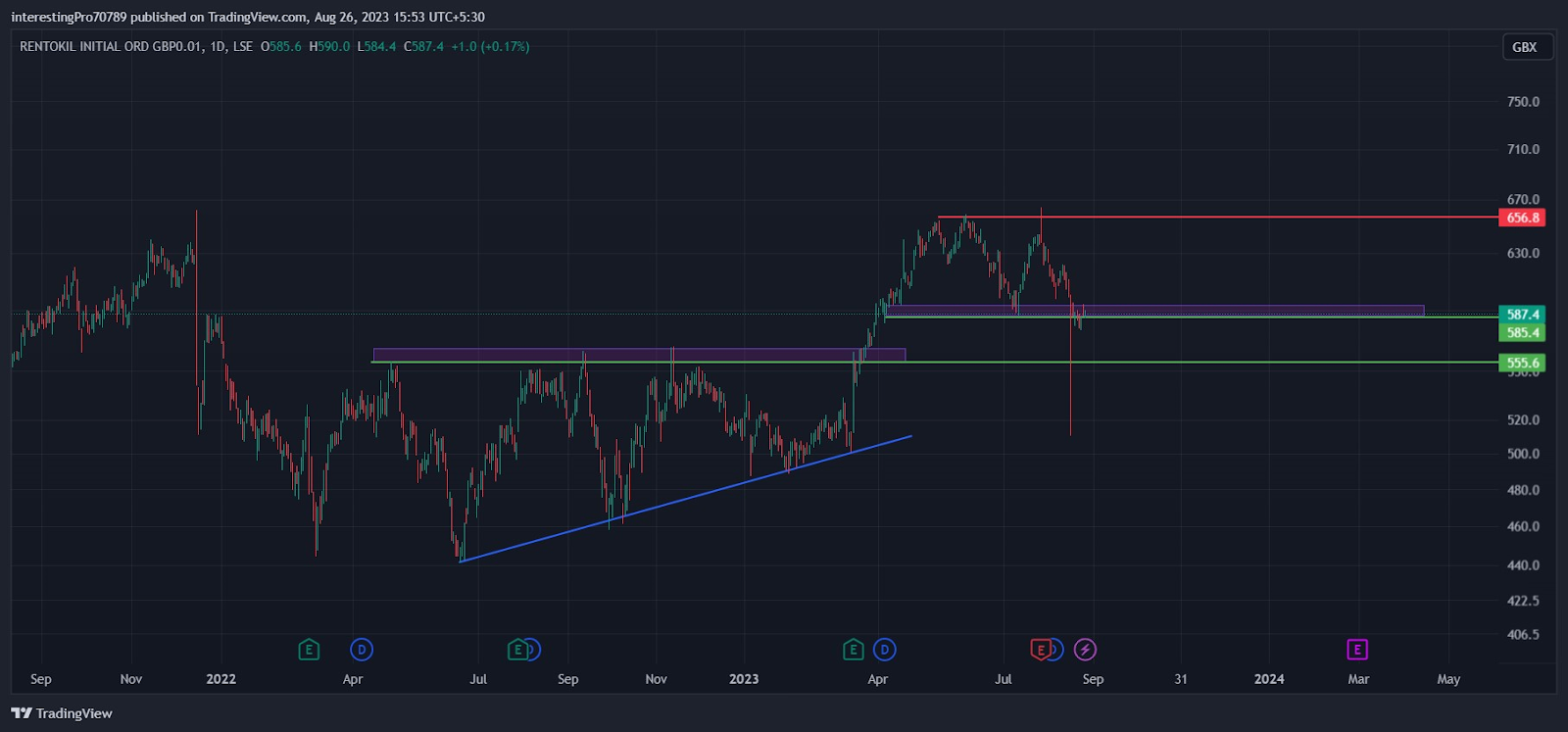Open the magenta upcoming earnings marker near Mar 2024
Screen dimensions: 1568x732
pos(1356,650)
